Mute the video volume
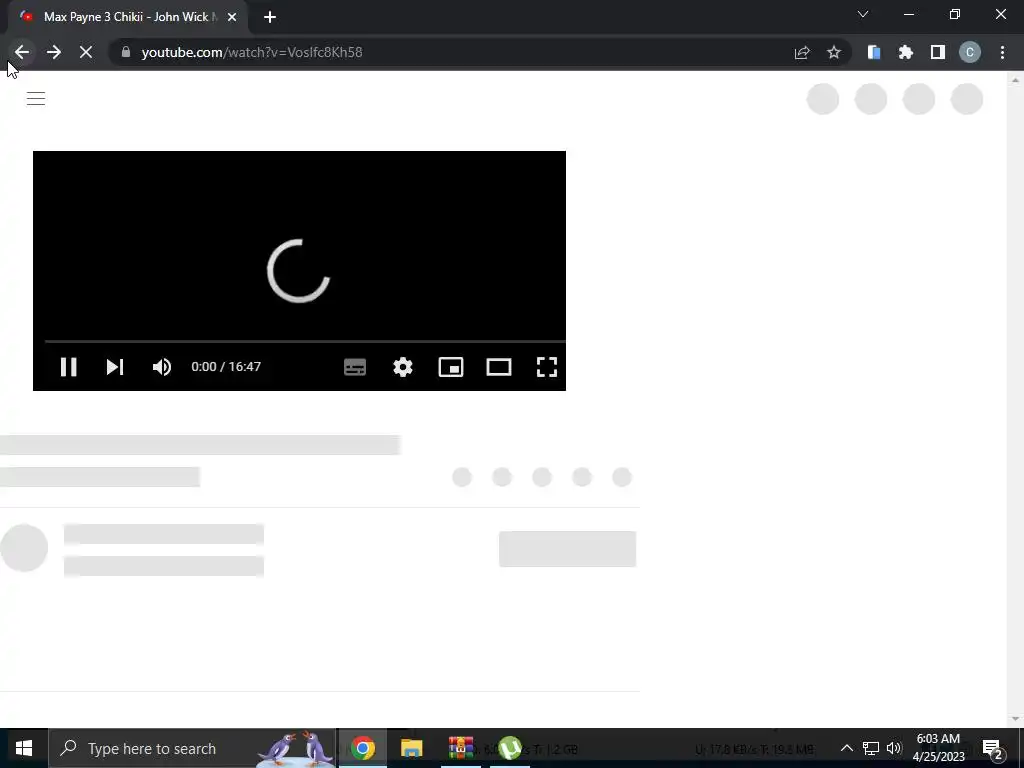The image size is (1024, 768). (162, 367)
